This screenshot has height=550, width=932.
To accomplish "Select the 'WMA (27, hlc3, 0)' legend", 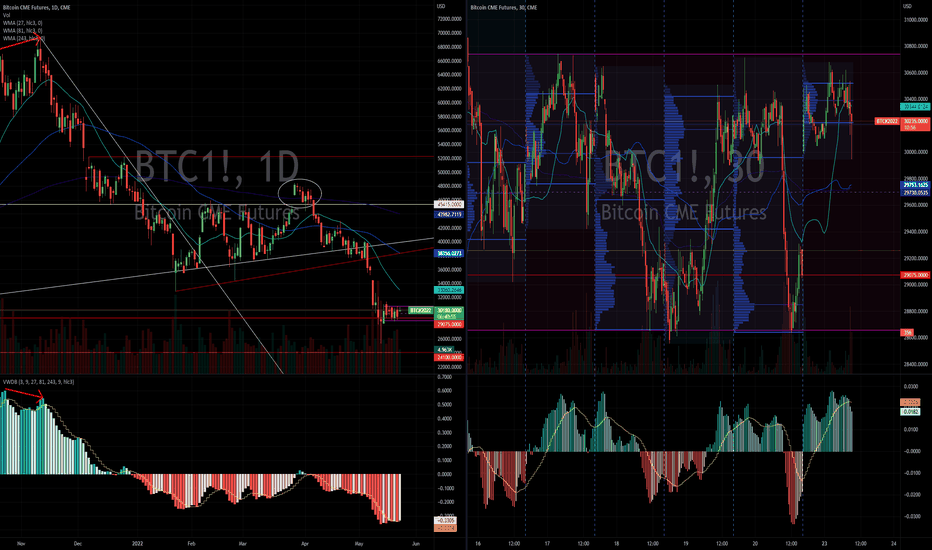I will tap(22, 23).
